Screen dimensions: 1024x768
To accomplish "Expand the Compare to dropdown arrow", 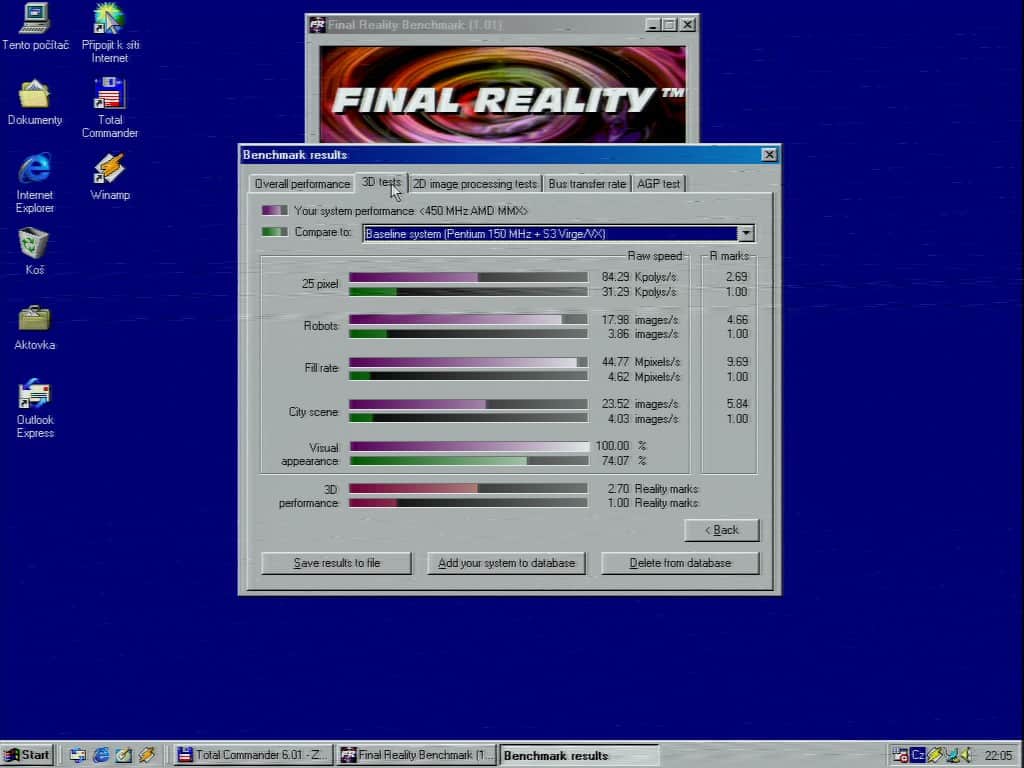I will [x=746, y=233].
